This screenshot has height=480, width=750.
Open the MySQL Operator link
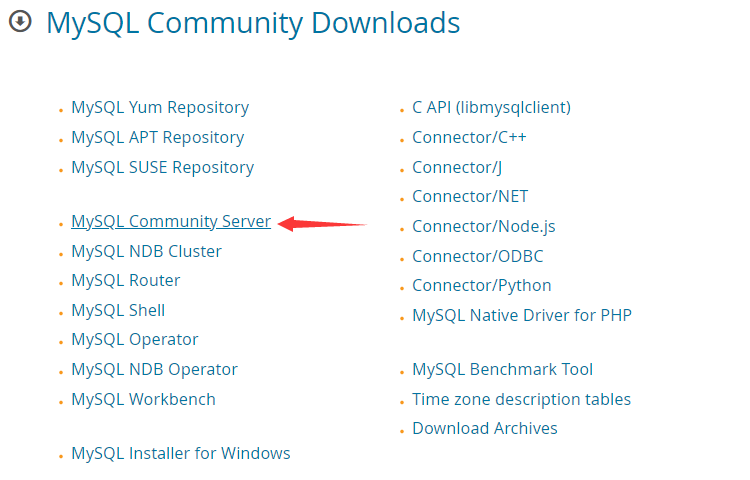click(134, 339)
